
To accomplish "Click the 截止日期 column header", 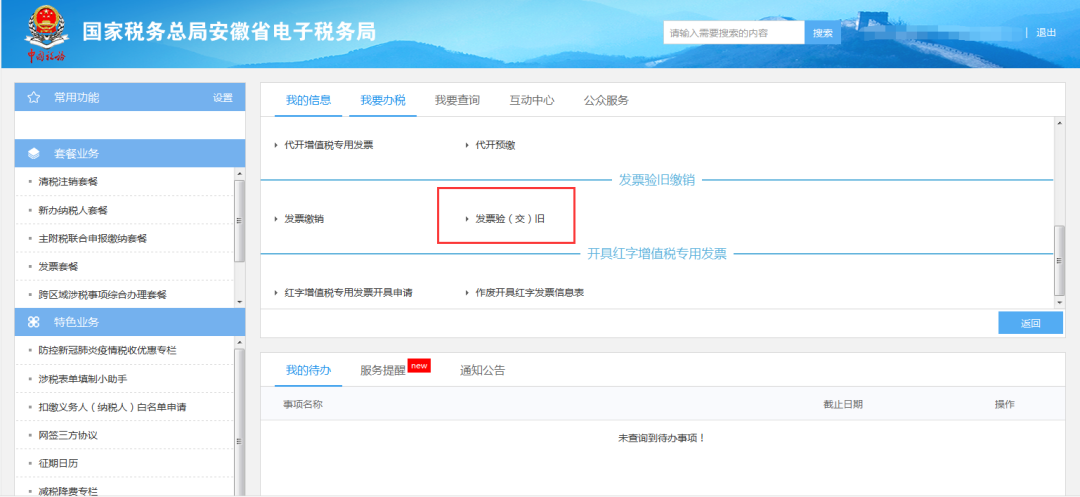I will [843, 404].
